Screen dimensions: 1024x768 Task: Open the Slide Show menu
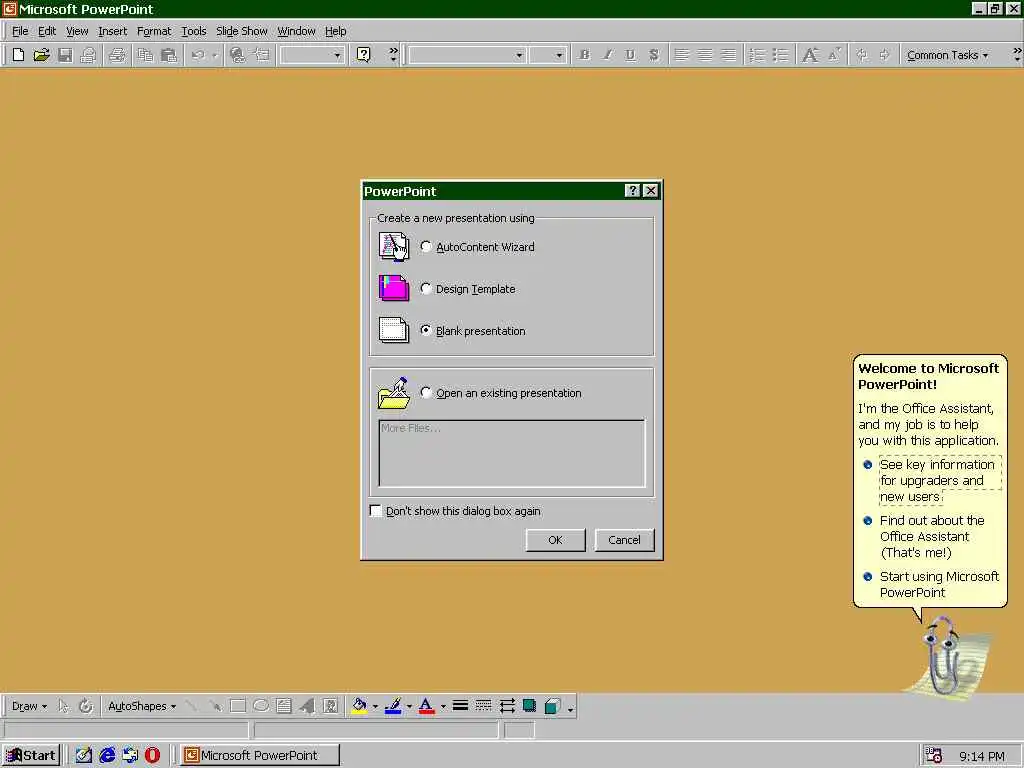click(242, 31)
